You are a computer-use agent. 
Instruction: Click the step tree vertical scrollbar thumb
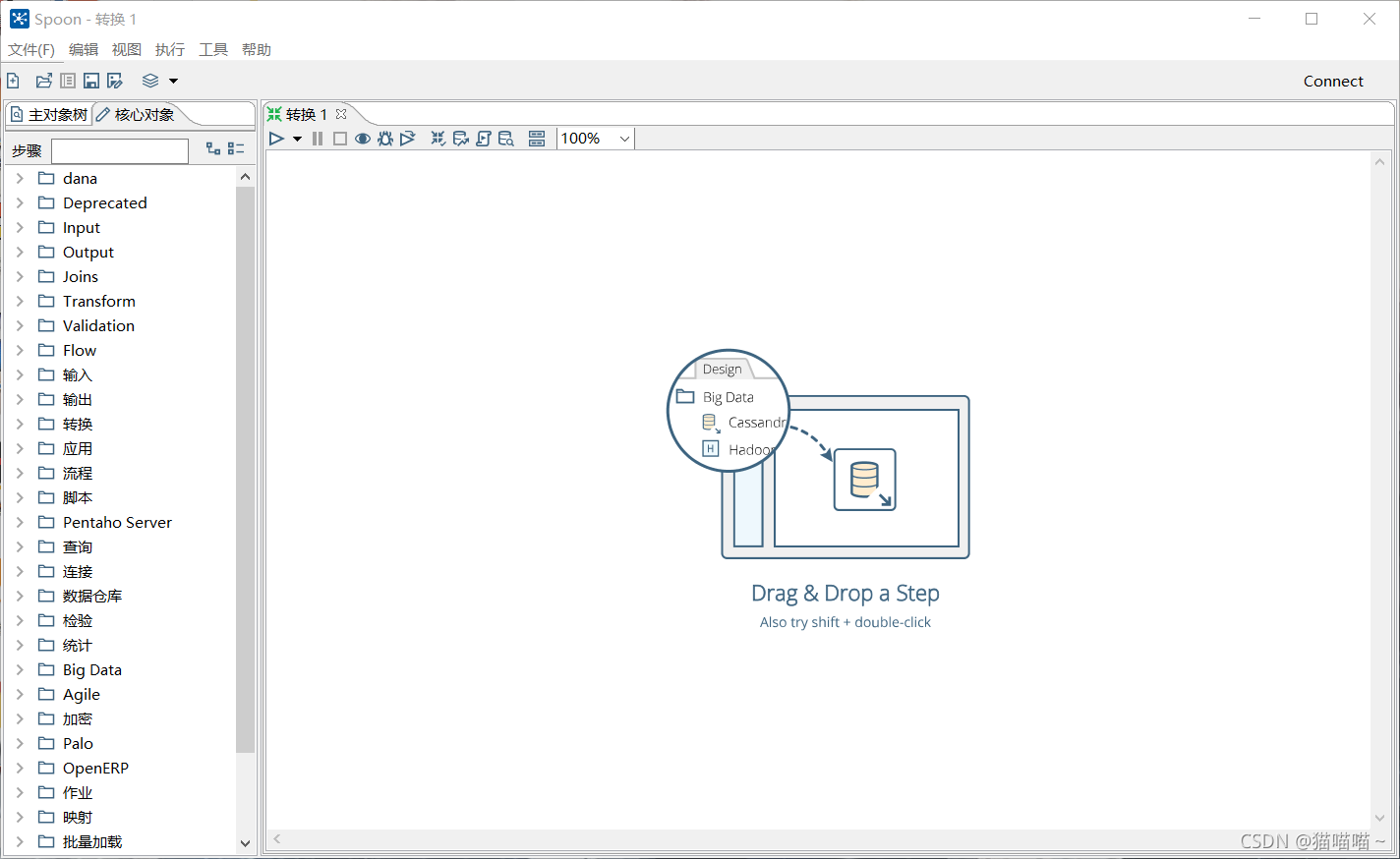point(245,469)
